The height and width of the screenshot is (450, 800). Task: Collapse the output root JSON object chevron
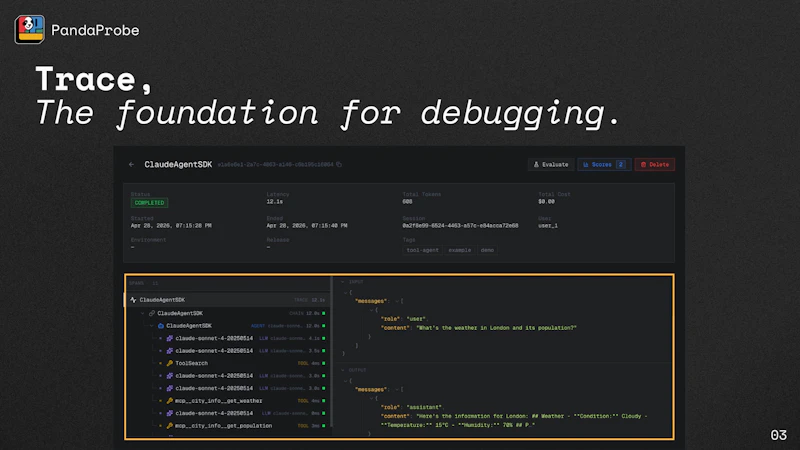pyautogui.click(x=345, y=381)
